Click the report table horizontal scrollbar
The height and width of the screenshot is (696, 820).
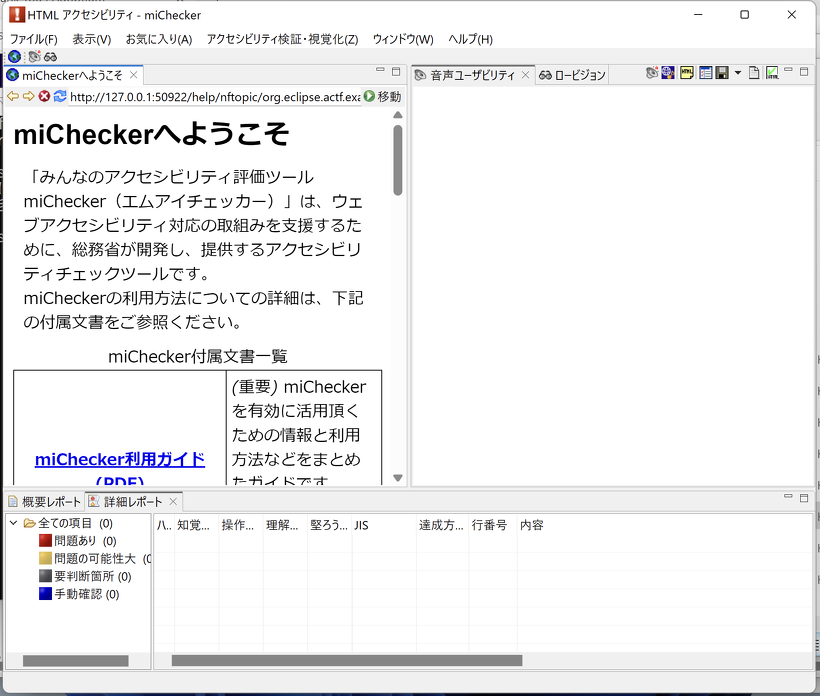(347, 660)
